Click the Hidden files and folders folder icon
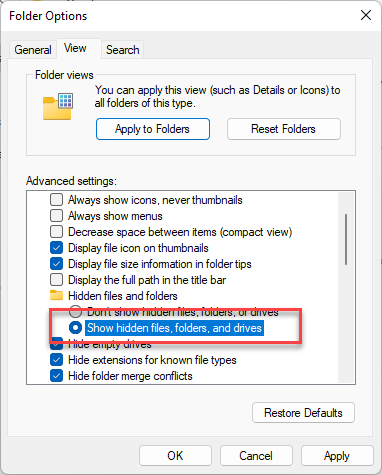The image size is (382, 475). [x=56, y=295]
